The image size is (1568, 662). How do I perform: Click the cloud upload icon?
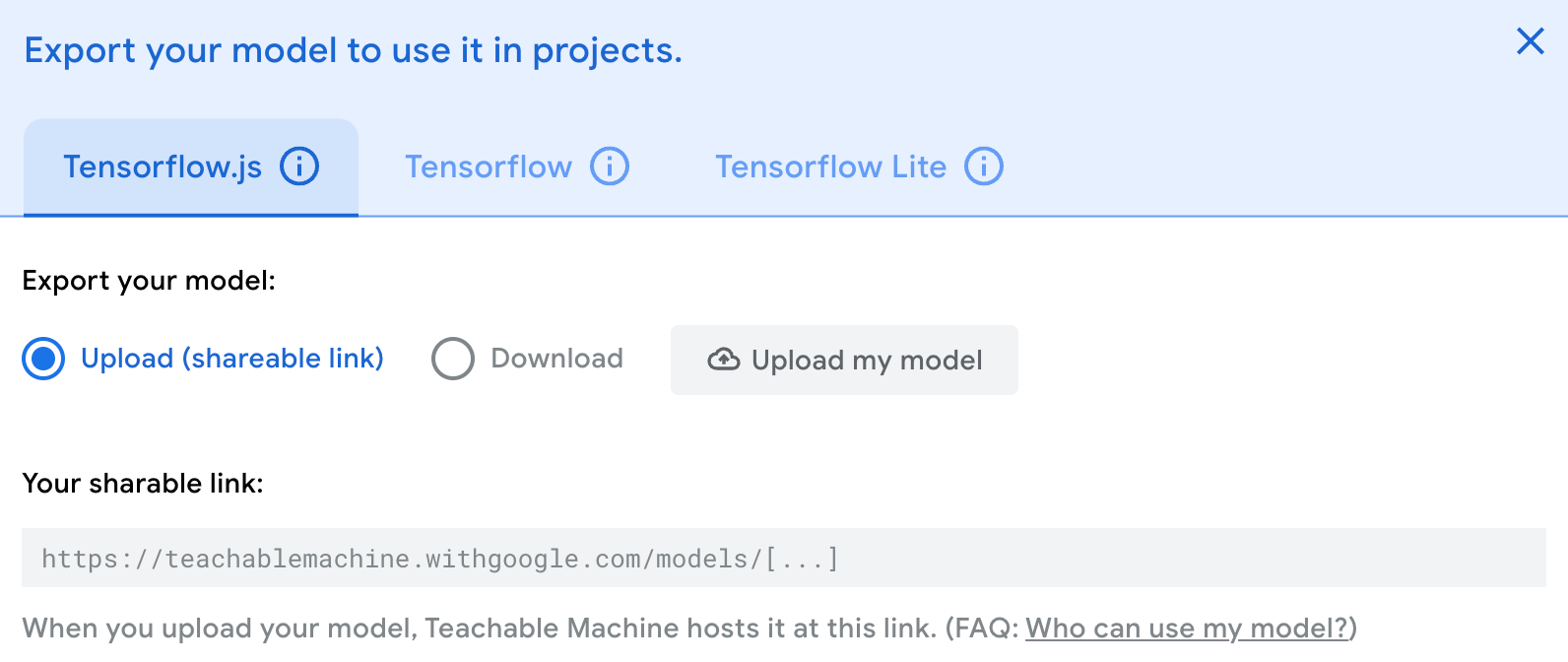(724, 360)
